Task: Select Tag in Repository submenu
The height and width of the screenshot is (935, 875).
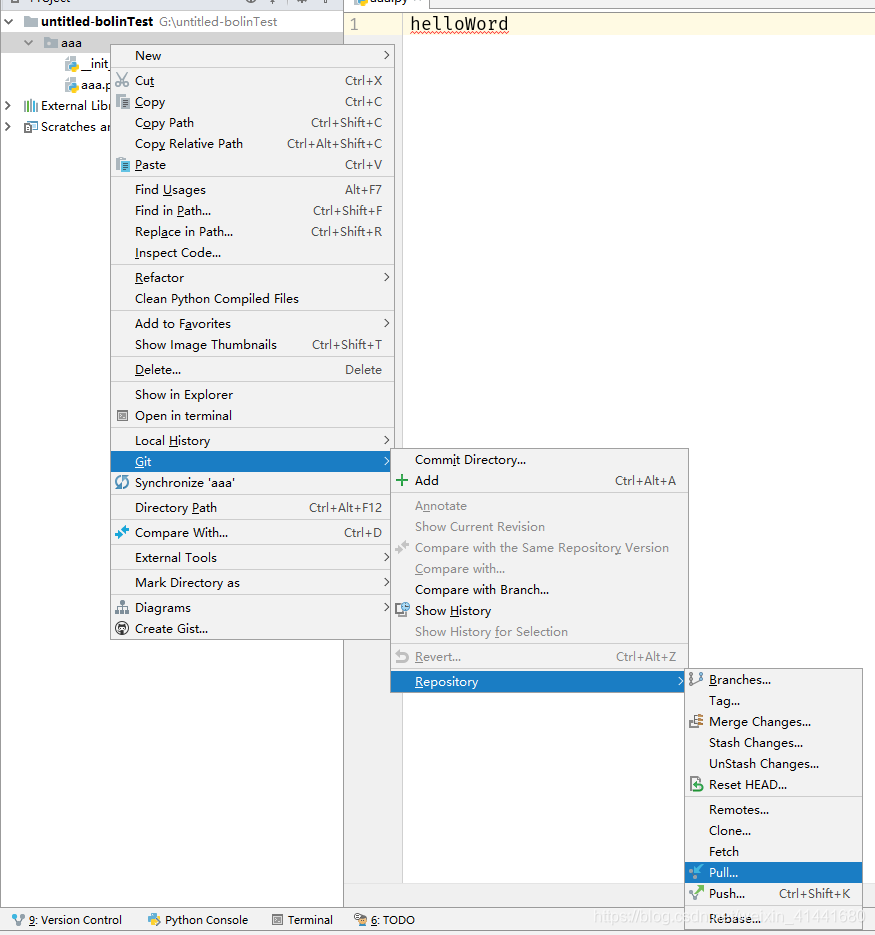Action: pos(774,701)
